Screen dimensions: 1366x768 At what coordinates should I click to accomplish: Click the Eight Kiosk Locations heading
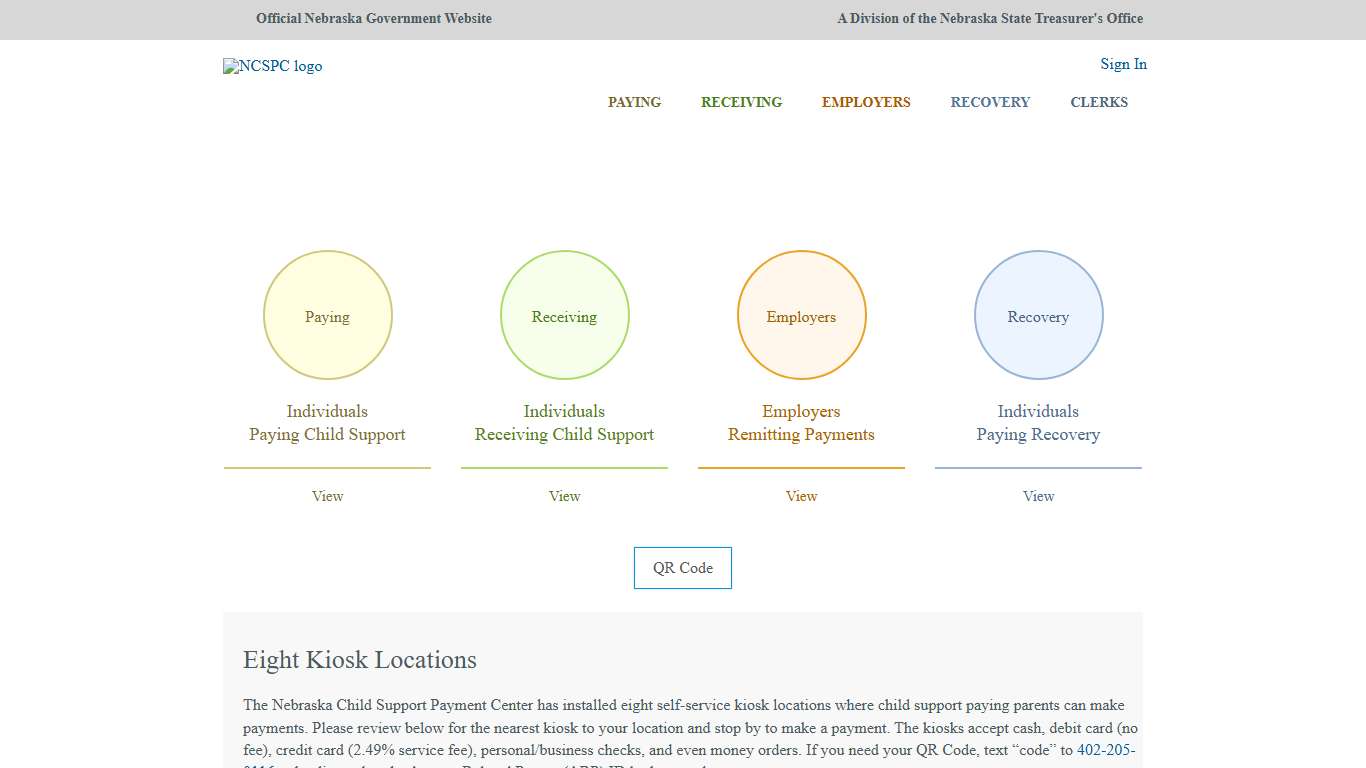(x=360, y=660)
